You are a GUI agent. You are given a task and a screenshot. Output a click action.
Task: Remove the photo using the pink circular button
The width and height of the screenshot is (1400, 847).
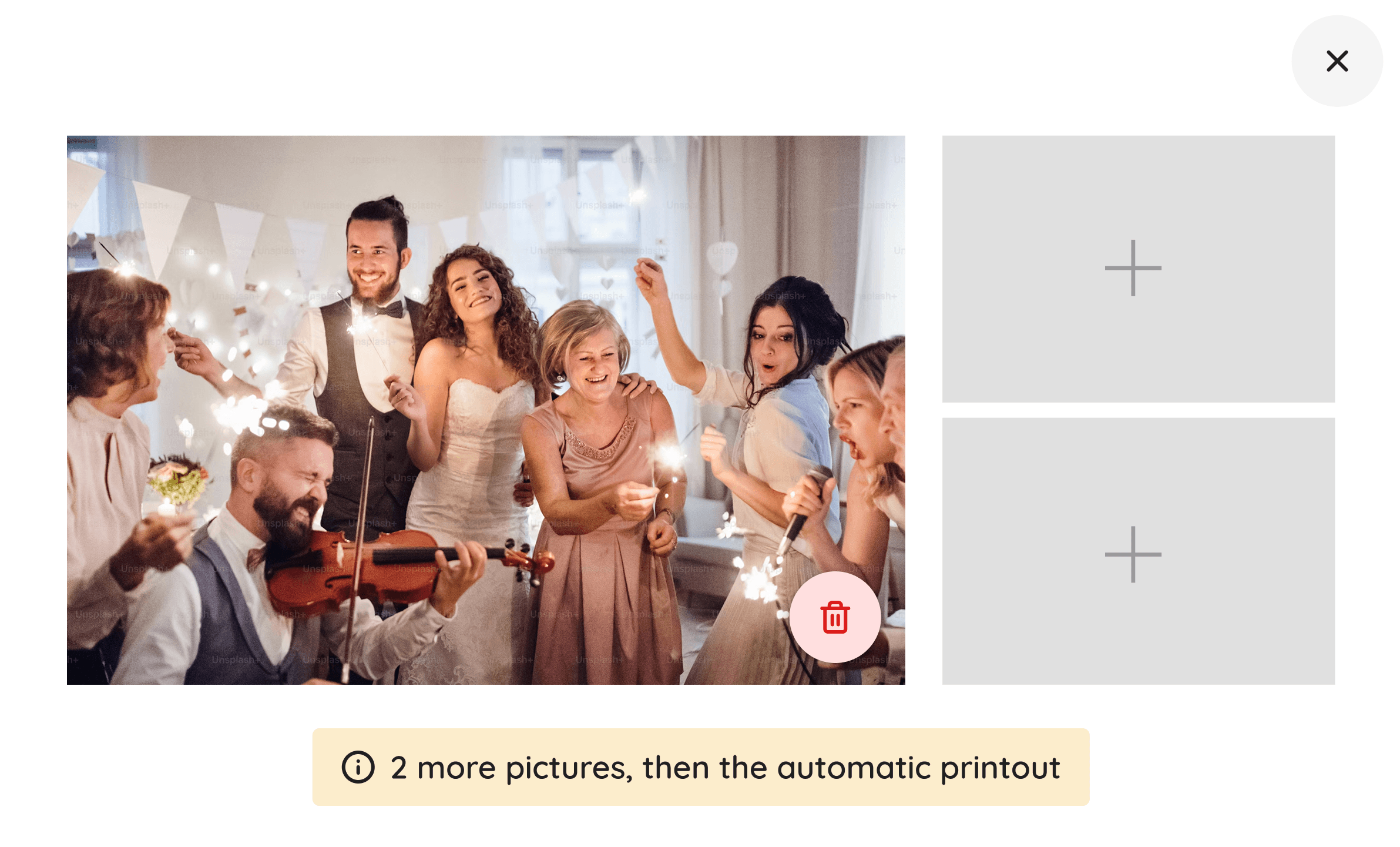tap(834, 617)
